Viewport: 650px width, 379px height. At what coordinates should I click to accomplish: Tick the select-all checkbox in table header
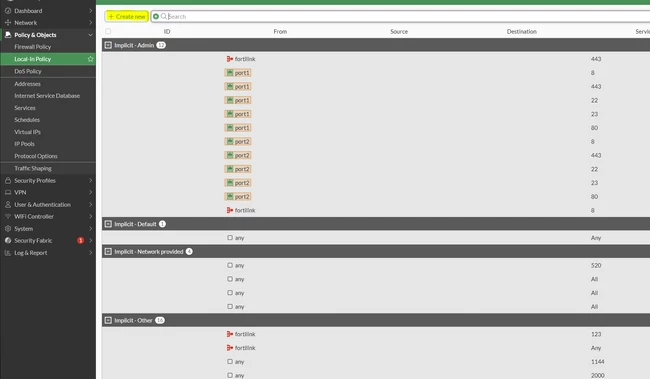[x=108, y=31]
